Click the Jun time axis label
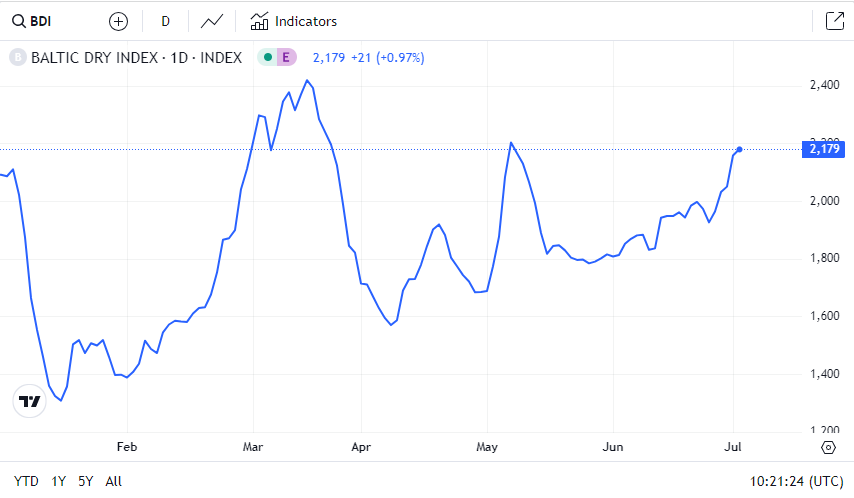The image size is (854, 498). (613, 447)
